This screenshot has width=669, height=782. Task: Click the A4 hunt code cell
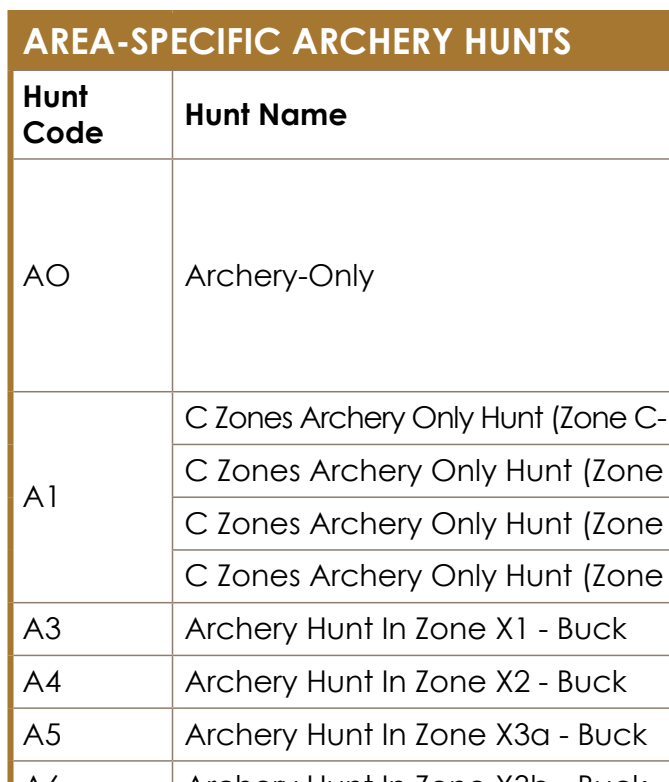tap(92, 682)
